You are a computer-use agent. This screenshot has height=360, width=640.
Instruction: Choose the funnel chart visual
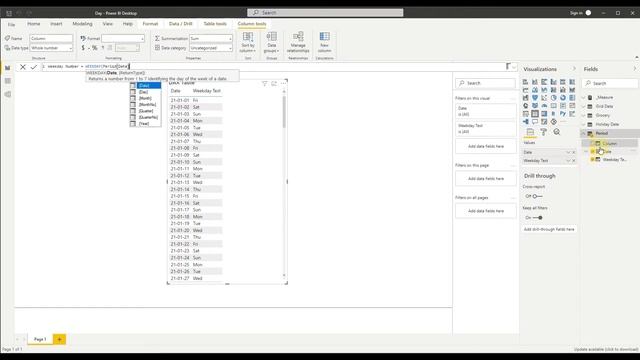[x=535, y=98]
